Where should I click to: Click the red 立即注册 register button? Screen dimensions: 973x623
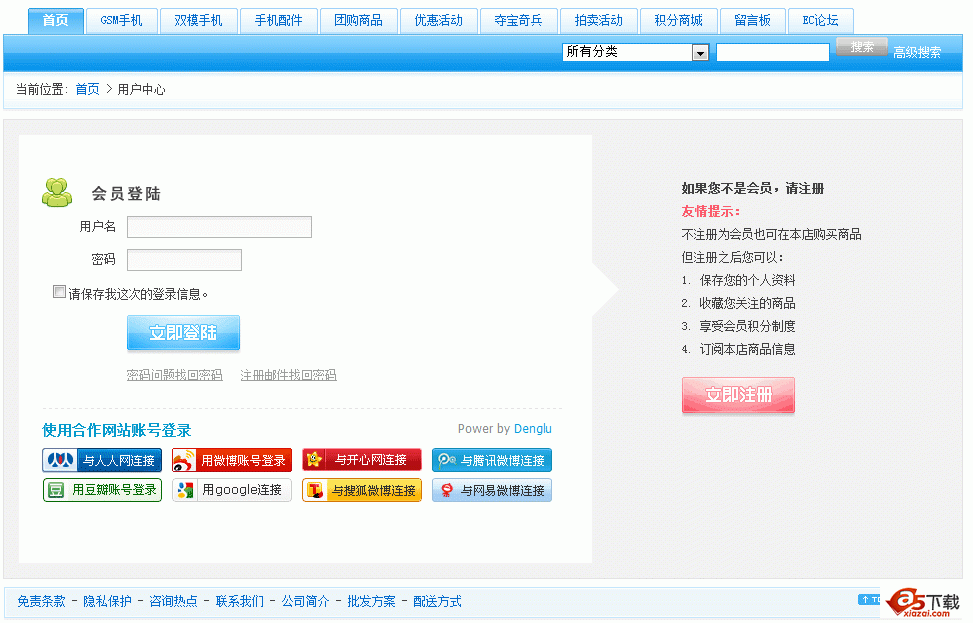tap(738, 395)
